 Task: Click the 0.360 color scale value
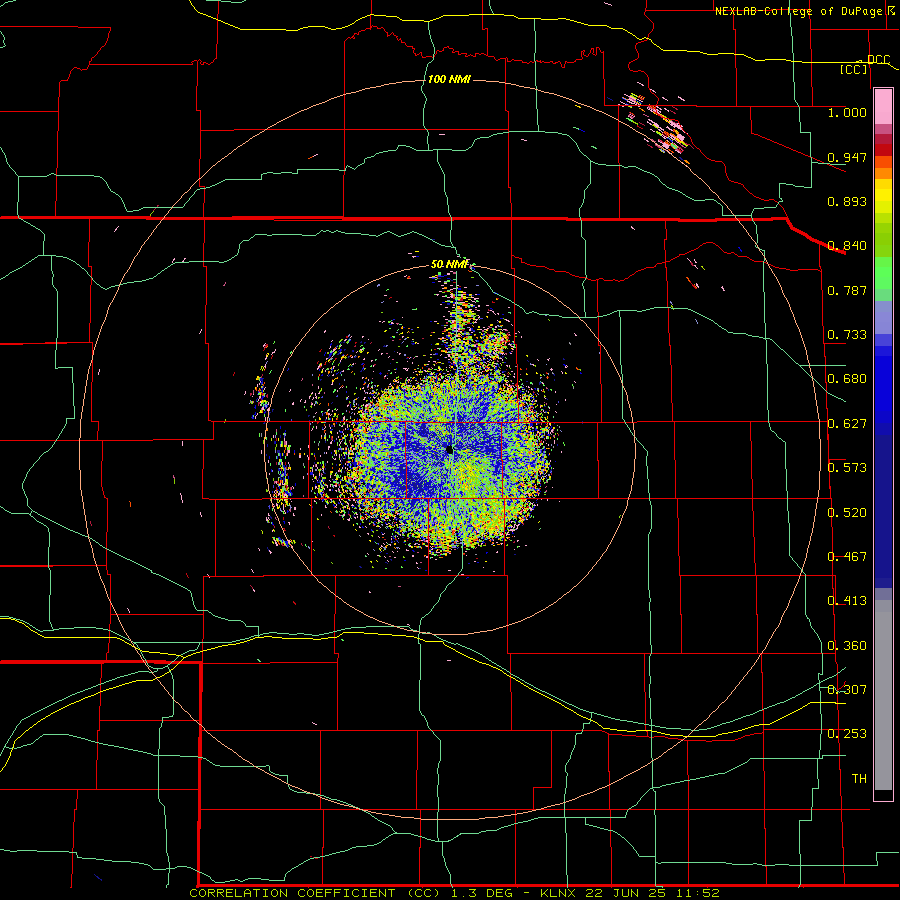pos(847,646)
